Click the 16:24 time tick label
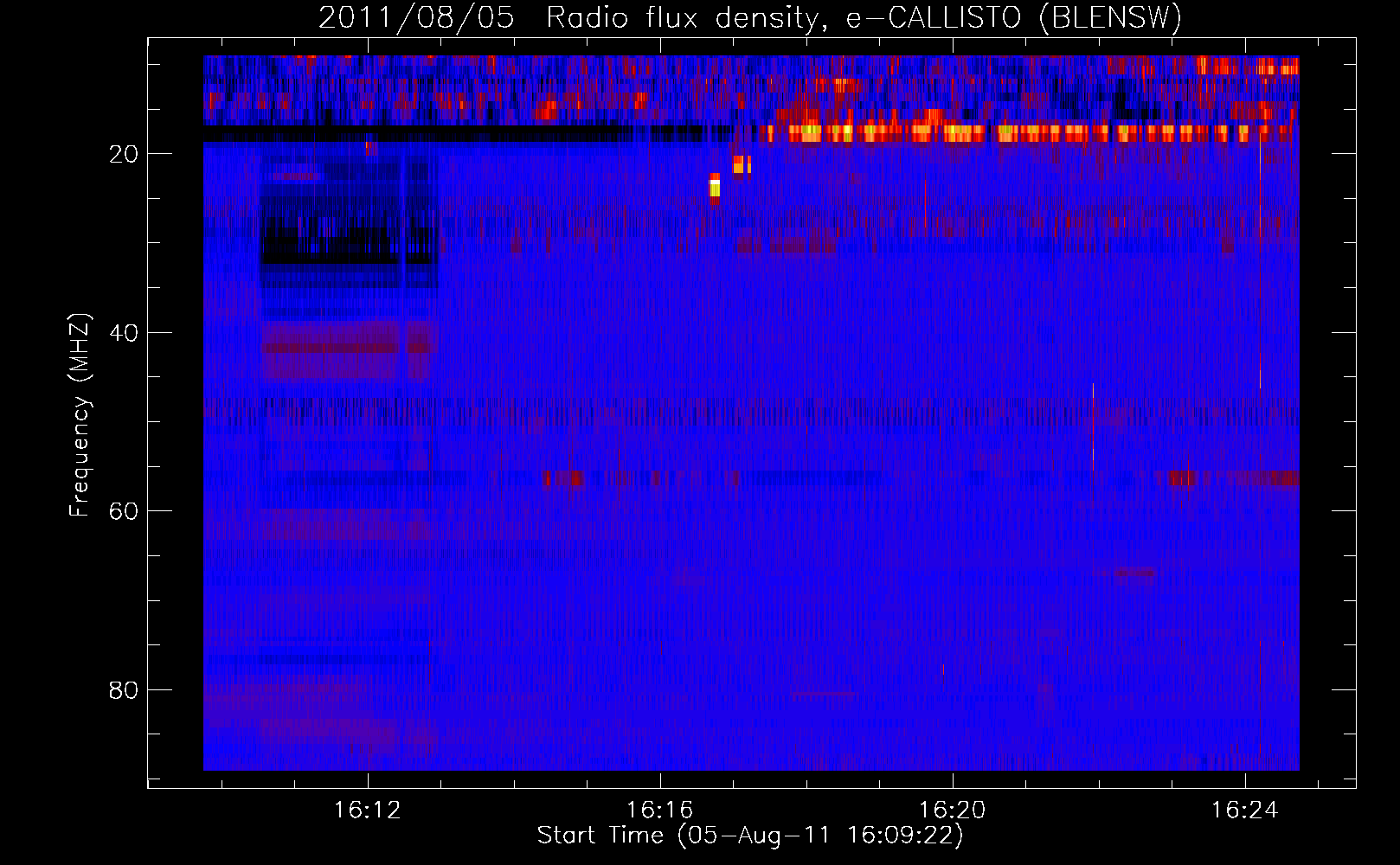The width and height of the screenshot is (1400, 865). [x=1245, y=811]
